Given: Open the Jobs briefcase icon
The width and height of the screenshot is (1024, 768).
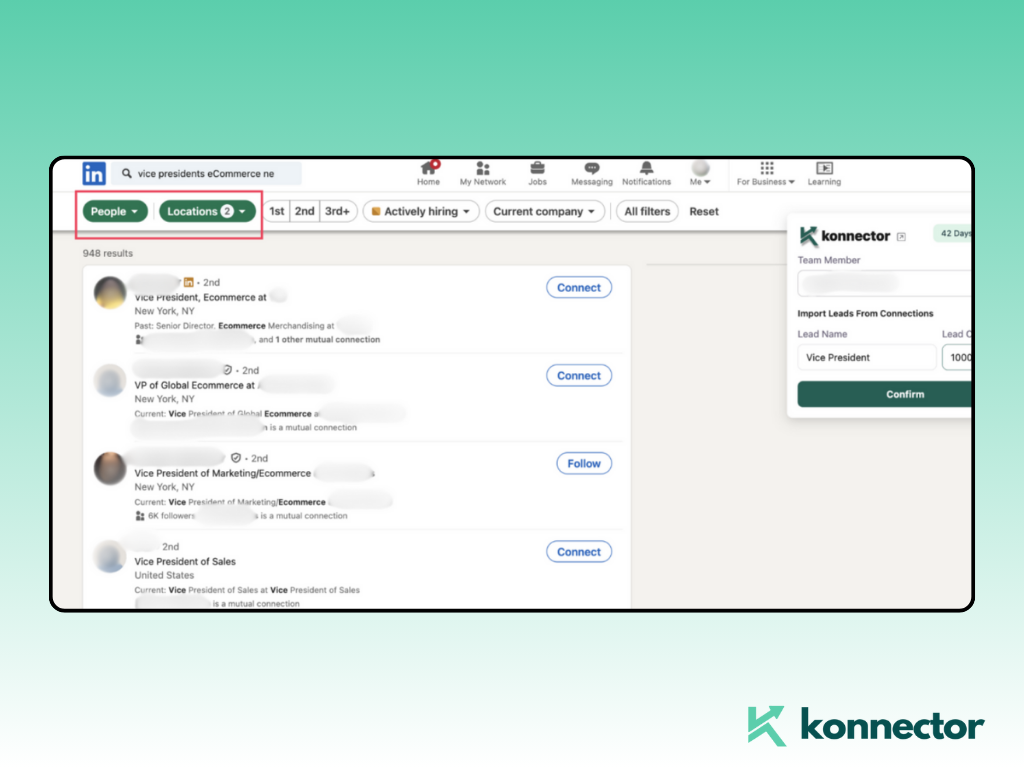Looking at the screenshot, I should pyautogui.click(x=537, y=168).
